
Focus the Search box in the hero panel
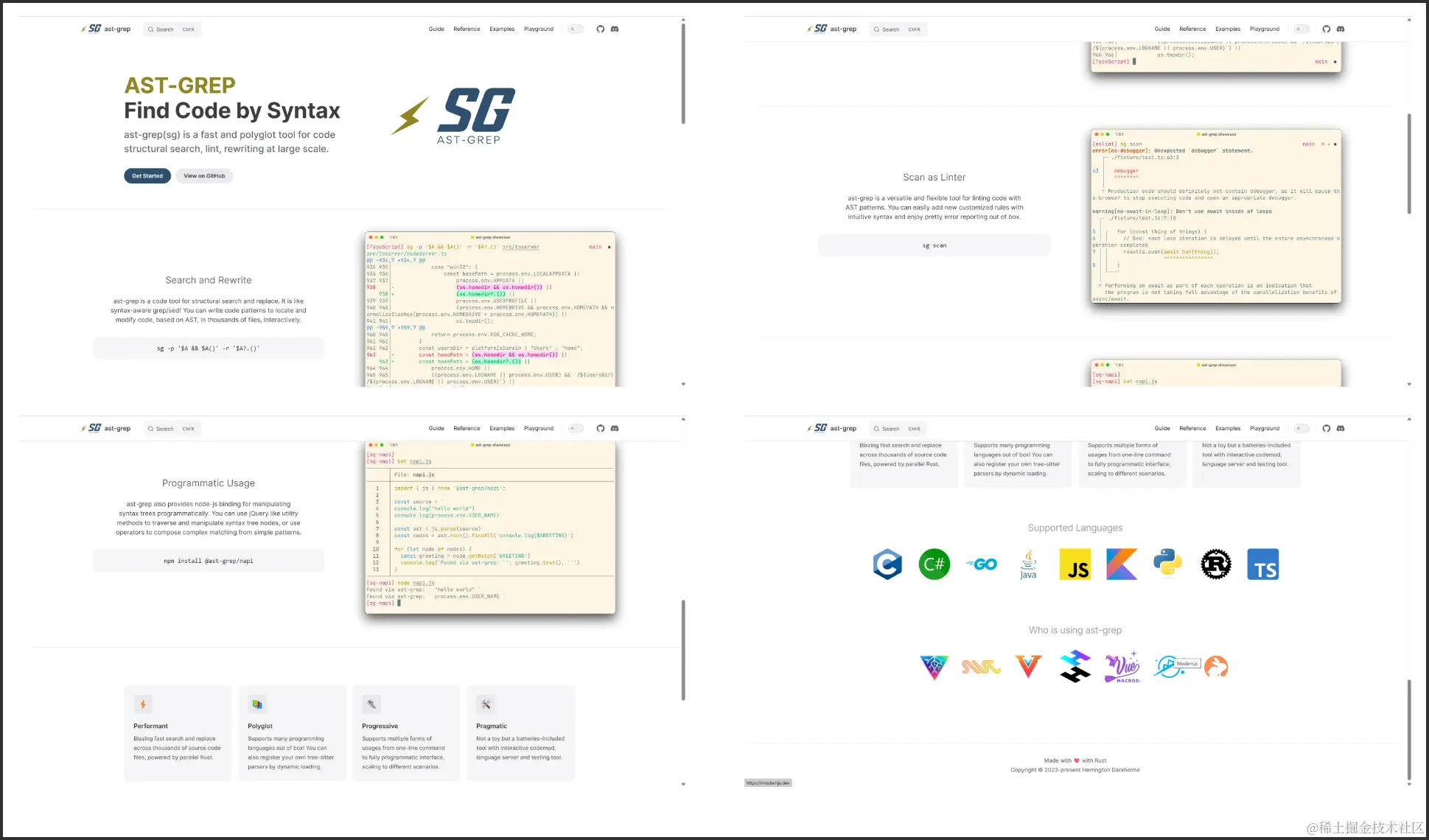[172, 29]
